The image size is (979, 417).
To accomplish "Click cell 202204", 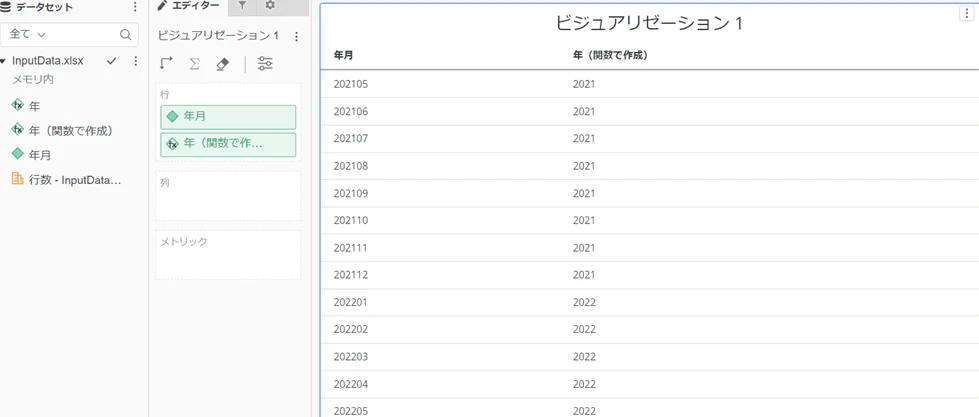I will (351, 384).
